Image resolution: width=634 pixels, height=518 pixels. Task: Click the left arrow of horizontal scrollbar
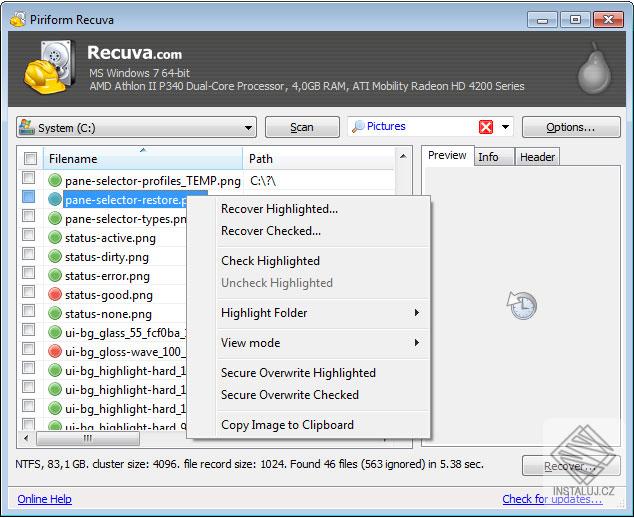(x=27, y=438)
